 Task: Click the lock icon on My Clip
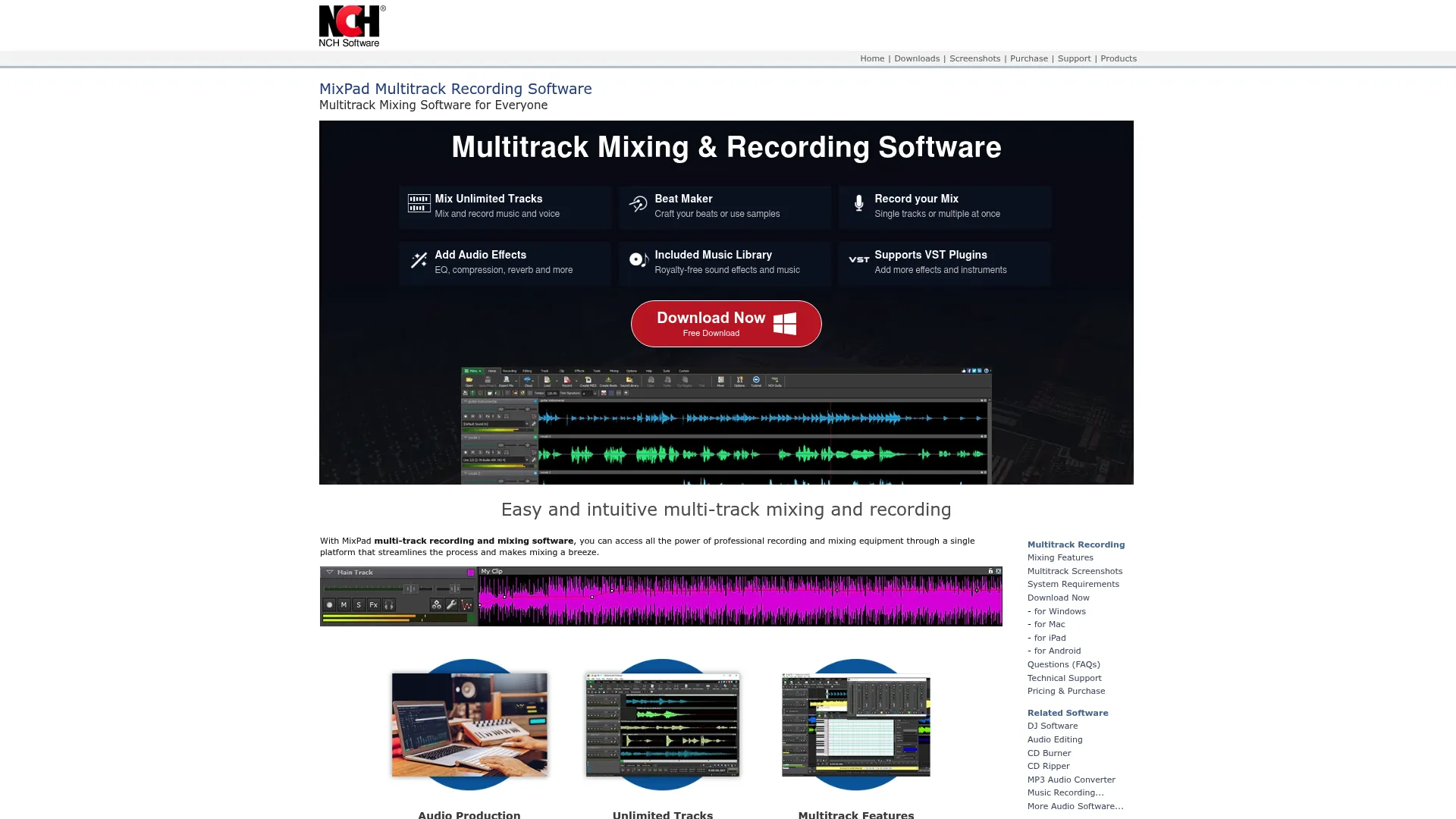tap(990, 571)
